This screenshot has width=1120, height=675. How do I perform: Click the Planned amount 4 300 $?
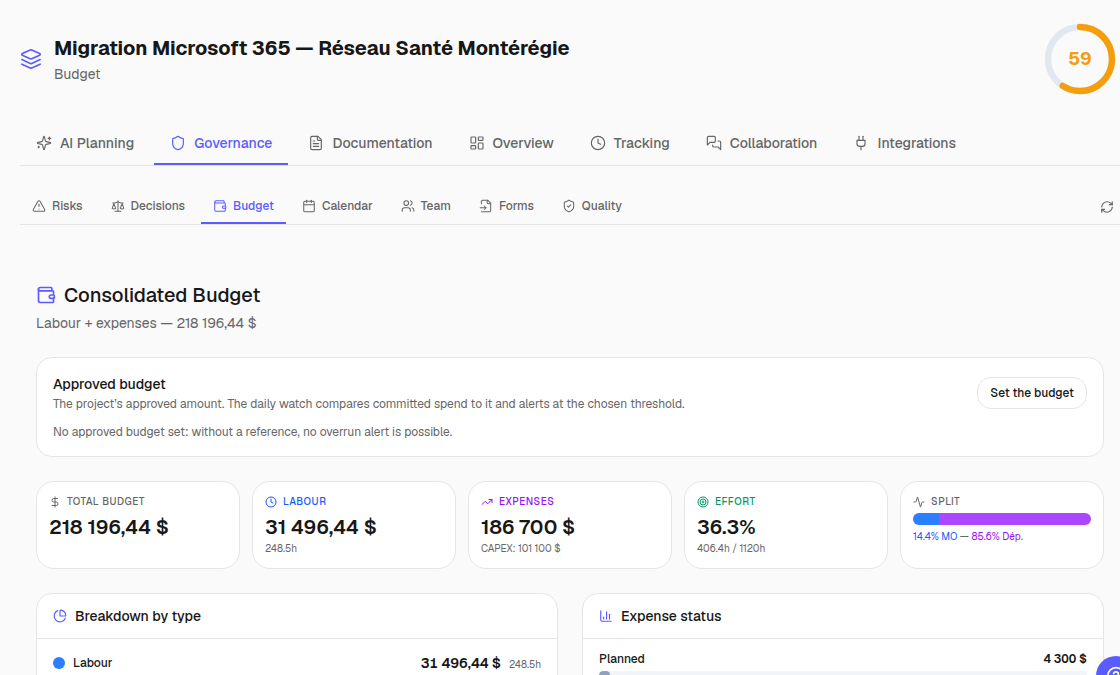pos(1065,659)
